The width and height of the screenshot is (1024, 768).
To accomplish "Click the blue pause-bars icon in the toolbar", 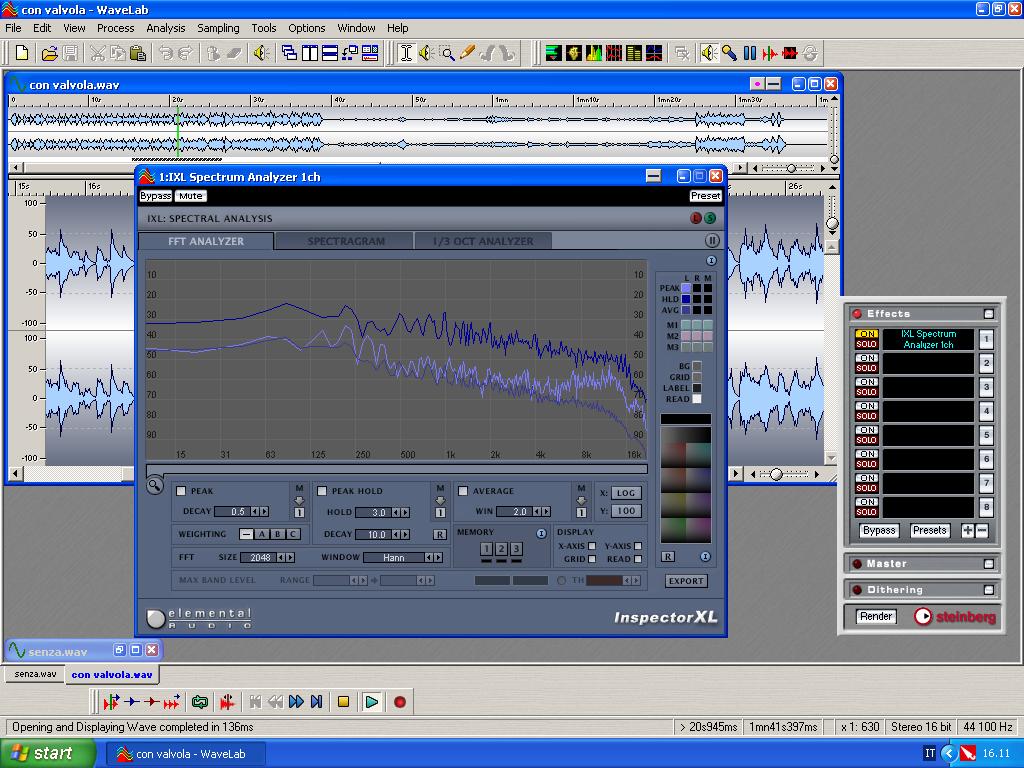I will [x=750, y=53].
